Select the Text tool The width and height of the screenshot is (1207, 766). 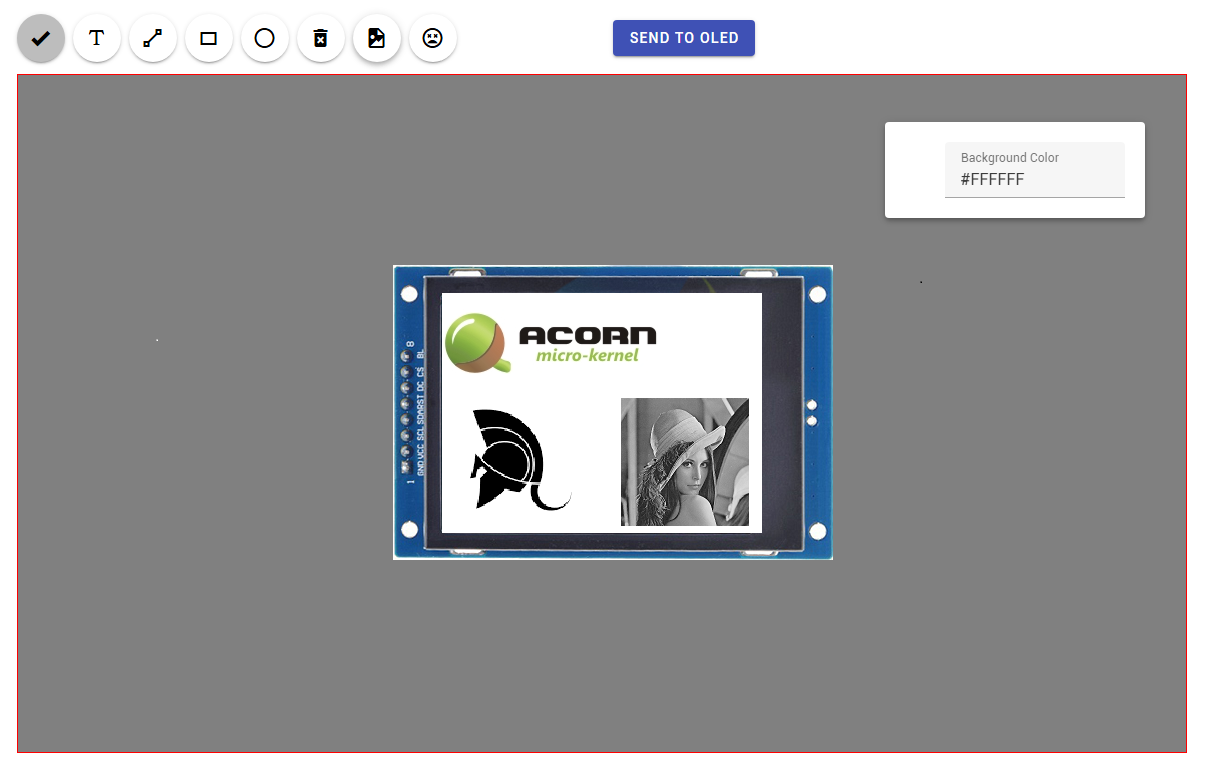97,38
